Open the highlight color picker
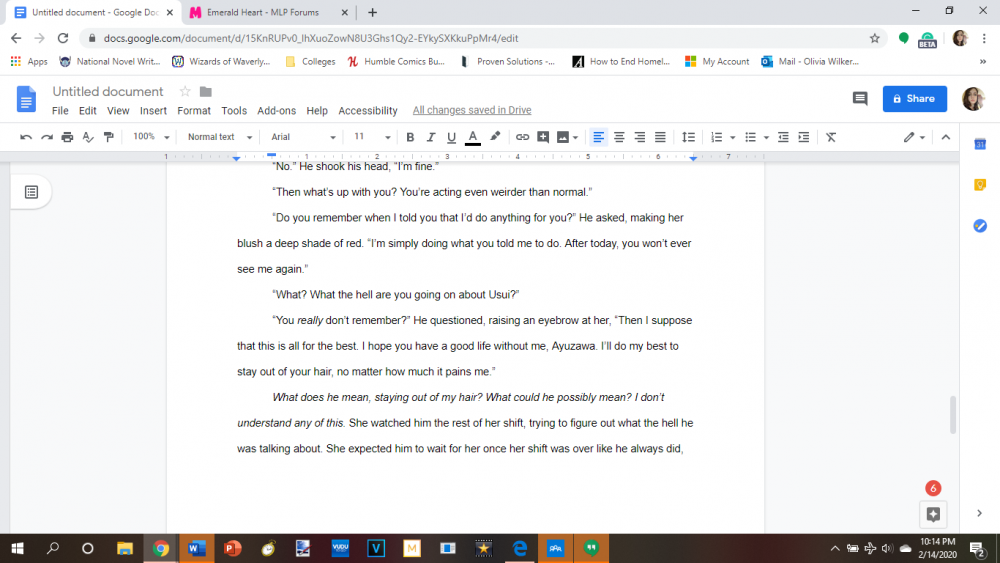This screenshot has height=563, width=1000. (495, 137)
